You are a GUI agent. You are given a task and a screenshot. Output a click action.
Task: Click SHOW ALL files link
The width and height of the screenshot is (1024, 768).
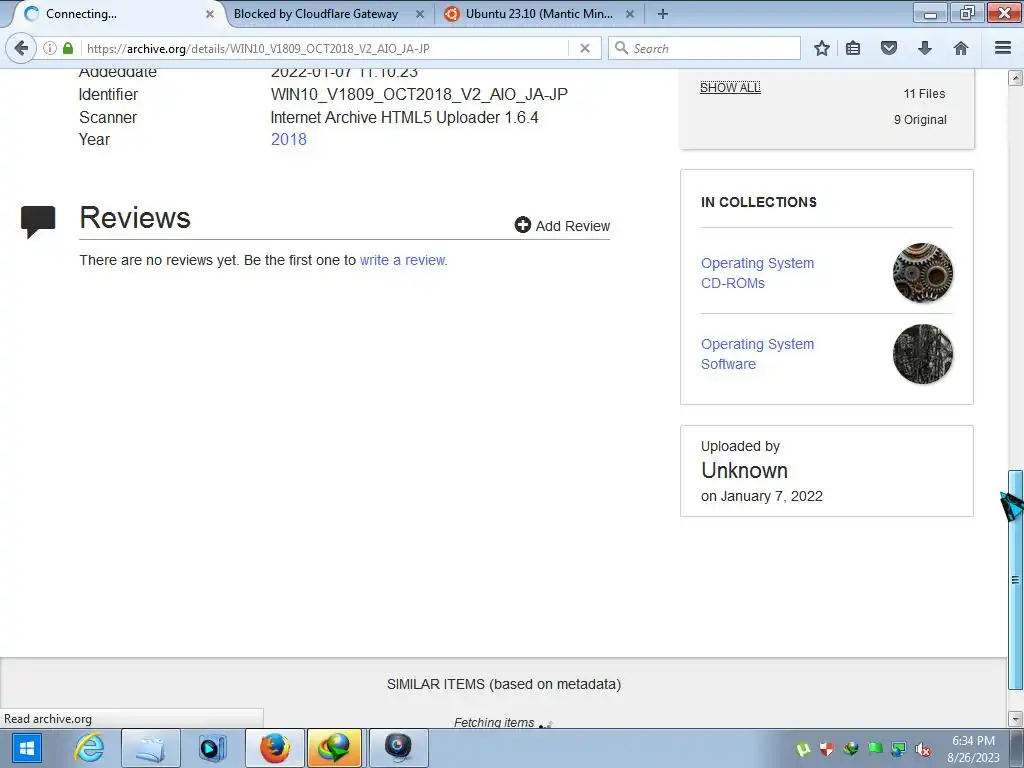coord(730,88)
